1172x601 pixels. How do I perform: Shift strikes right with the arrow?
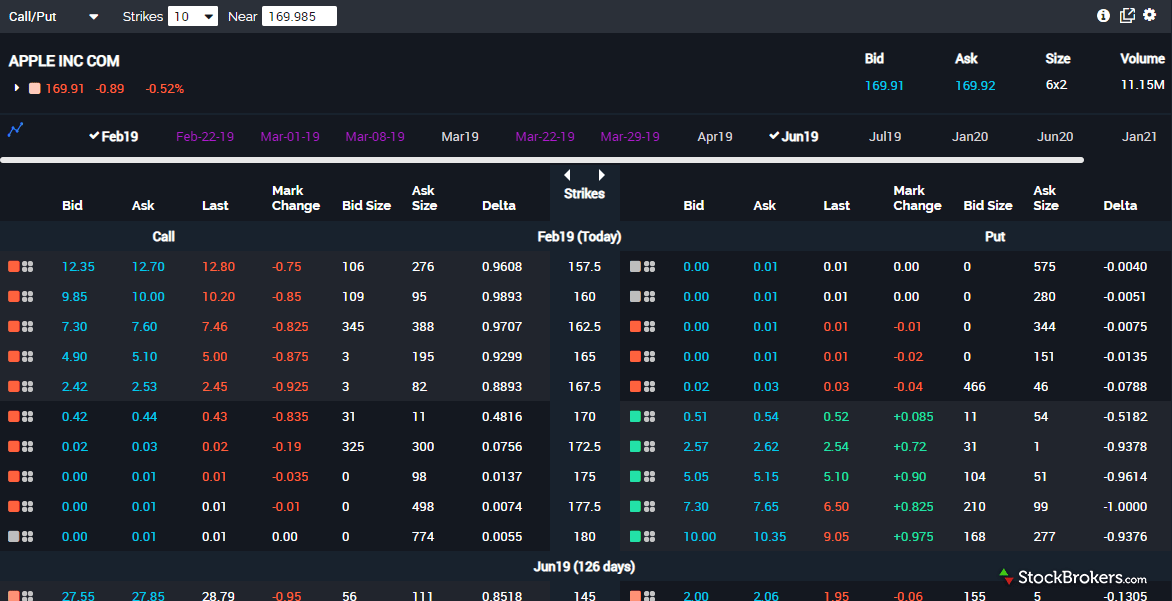pos(602,175)
